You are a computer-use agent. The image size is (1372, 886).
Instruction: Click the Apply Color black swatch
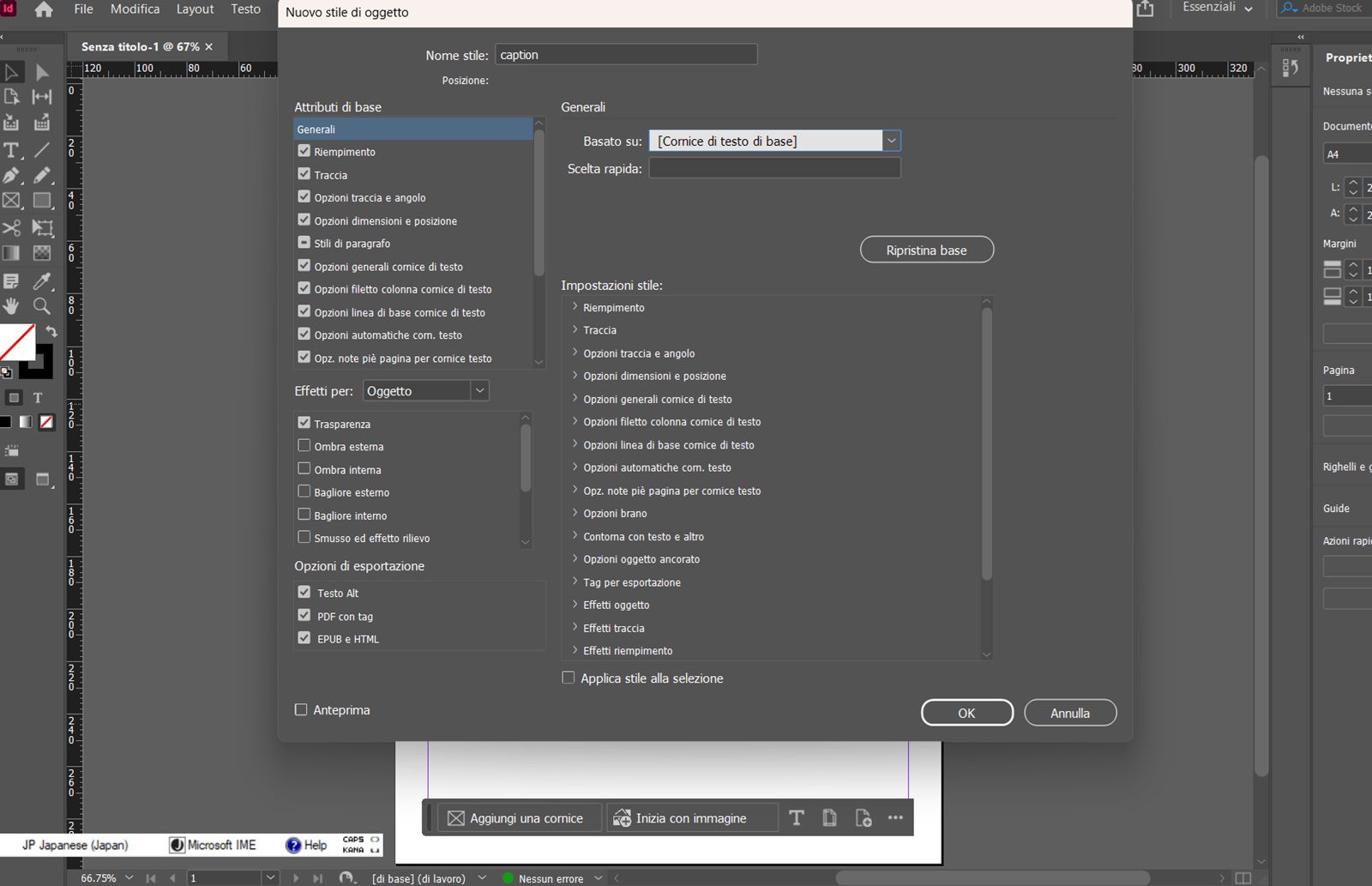click(x=6, y=421)
